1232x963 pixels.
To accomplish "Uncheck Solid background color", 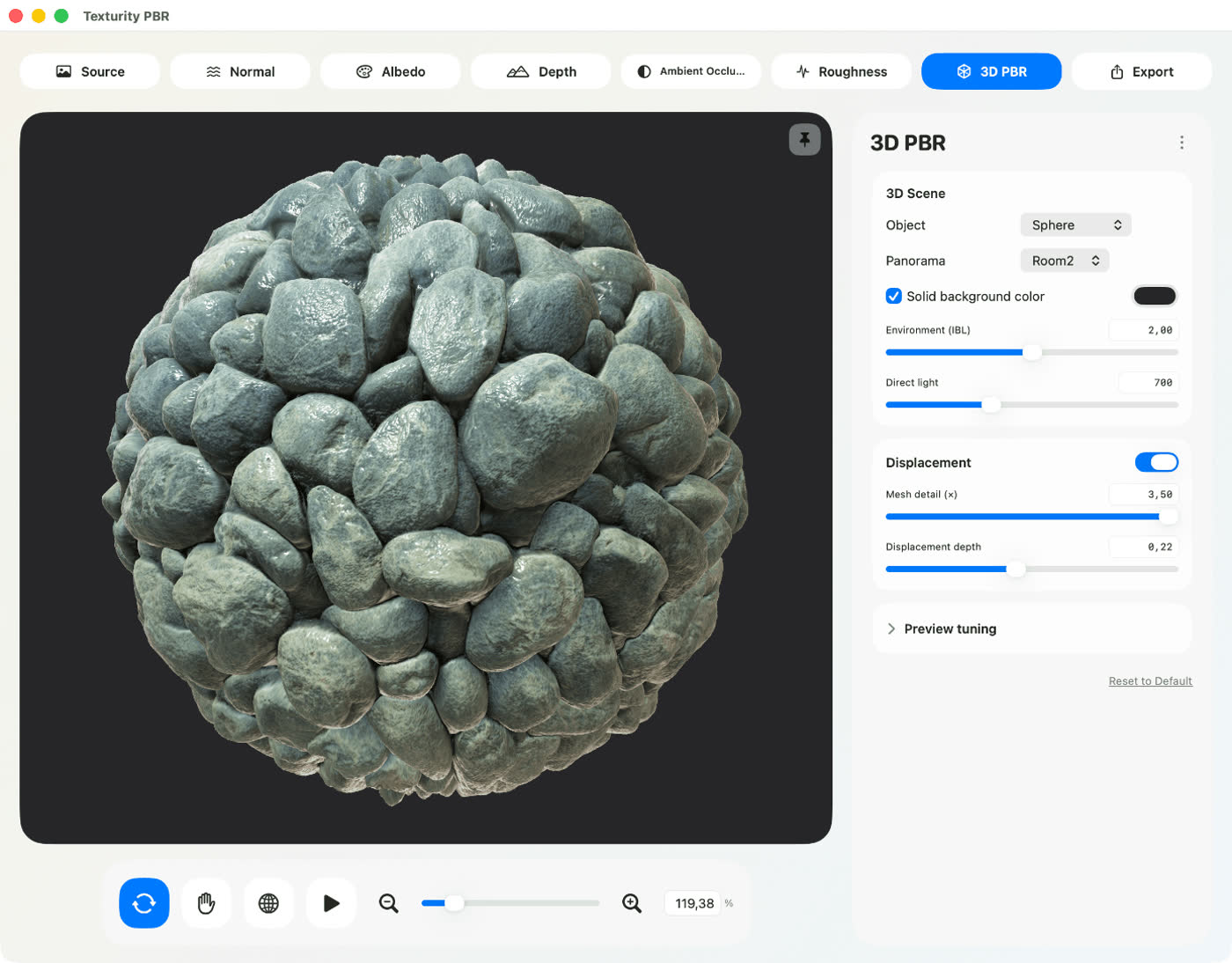I will click(893, 296).
